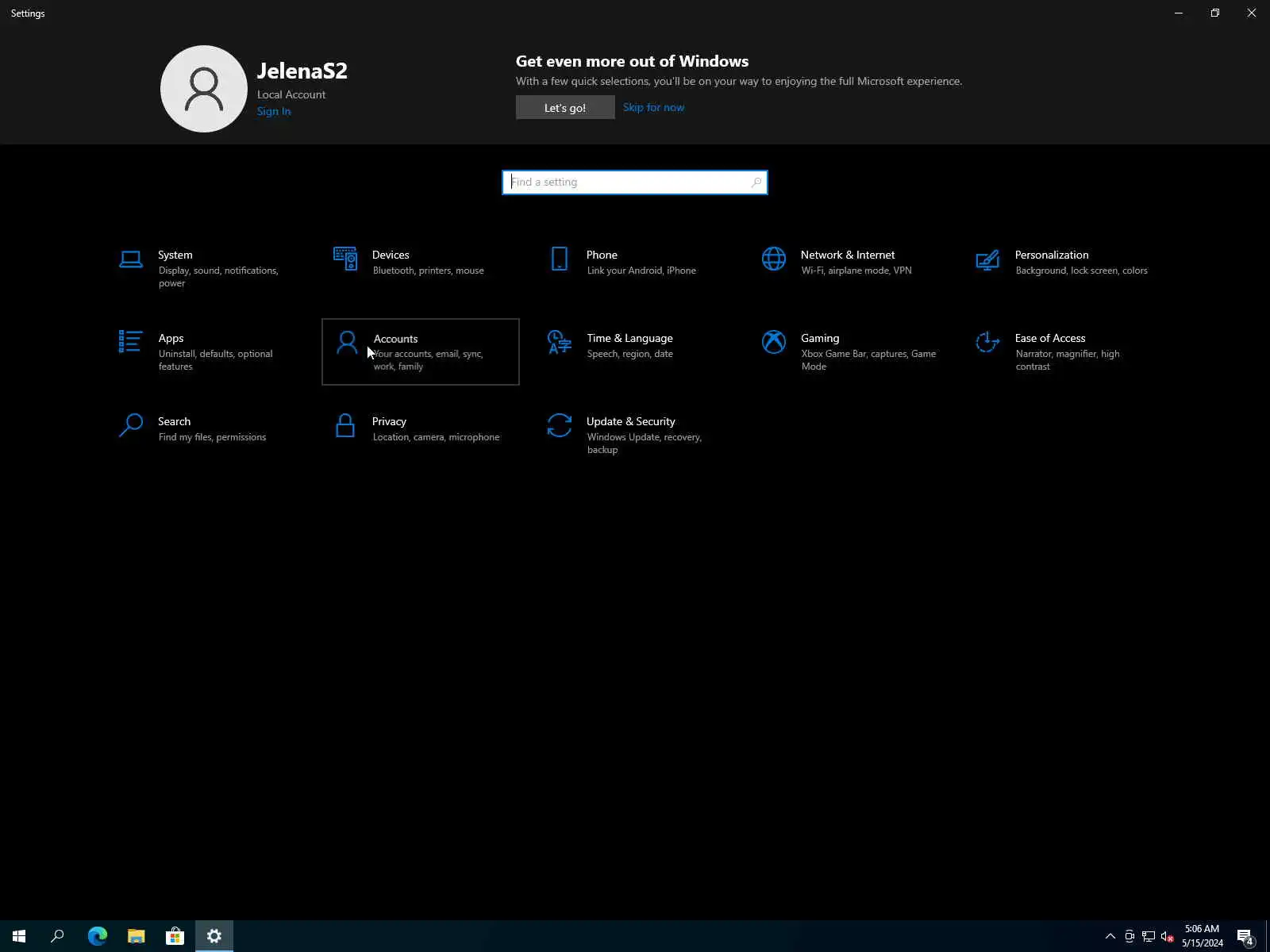The height and width of the screenshot is (952, 1270).
Task: Click the Get even more out of Windows heading
Action: click(632, 61)
